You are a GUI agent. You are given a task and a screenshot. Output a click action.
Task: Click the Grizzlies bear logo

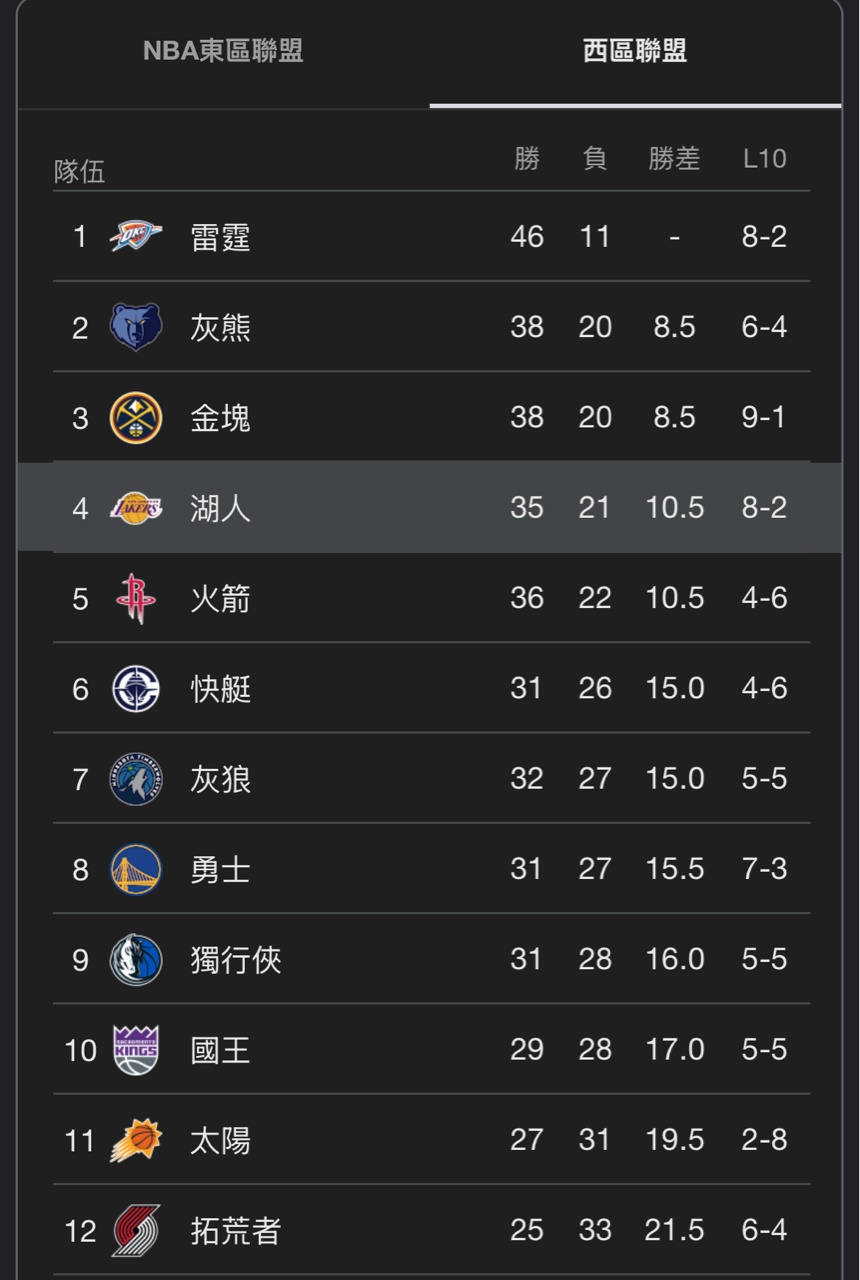[135, 327]
